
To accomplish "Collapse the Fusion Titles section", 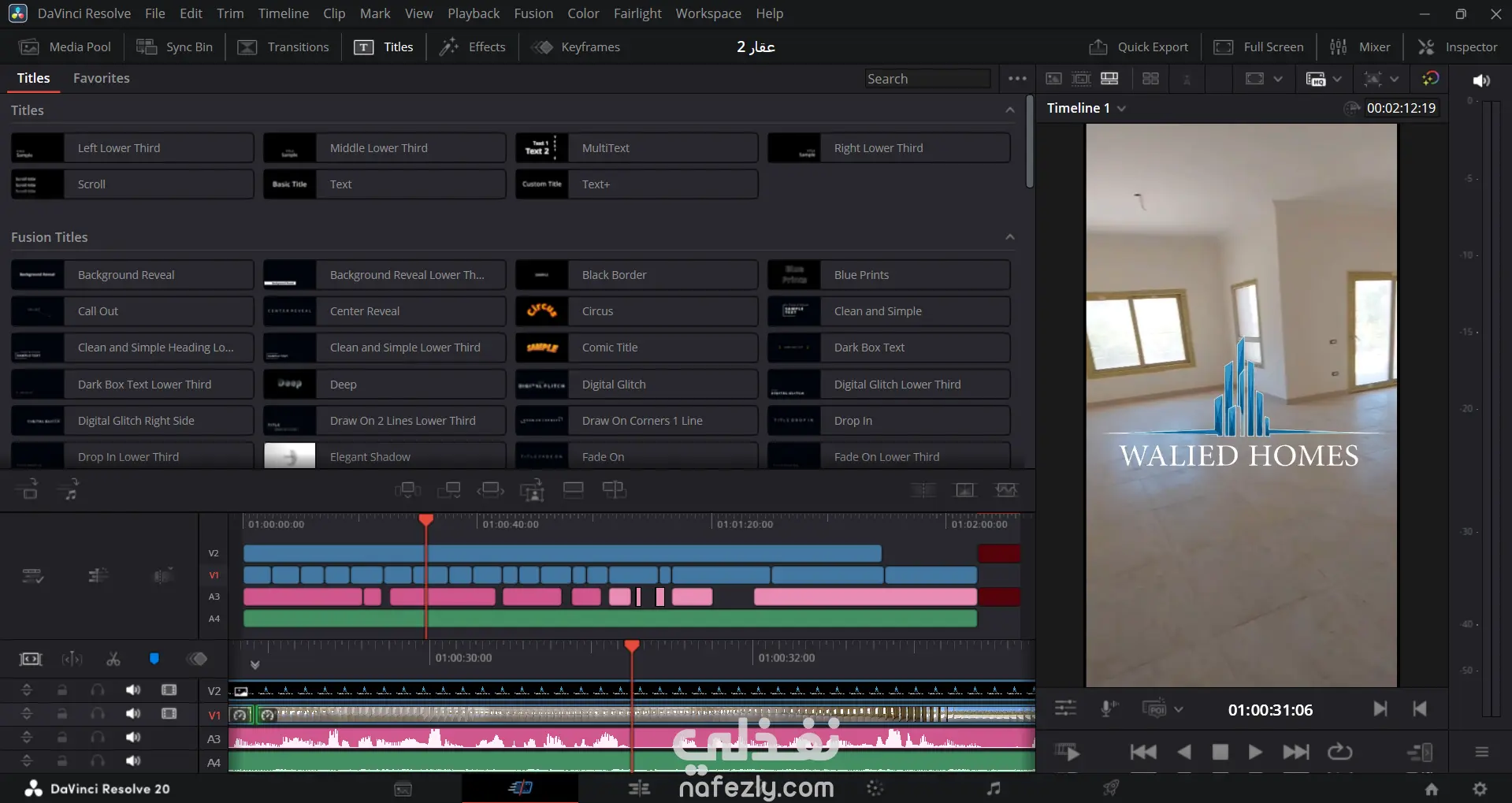I will [1010, 237].
